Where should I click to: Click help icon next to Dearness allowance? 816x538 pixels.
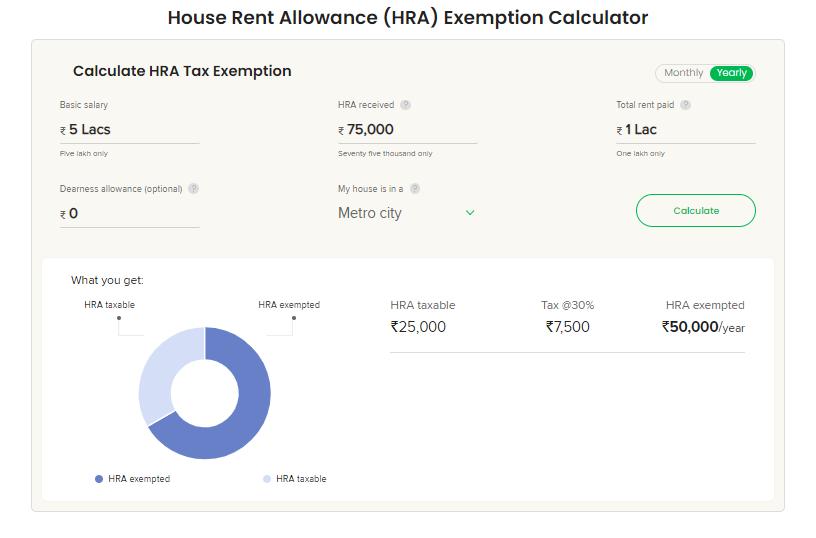[x=194, y=189]
